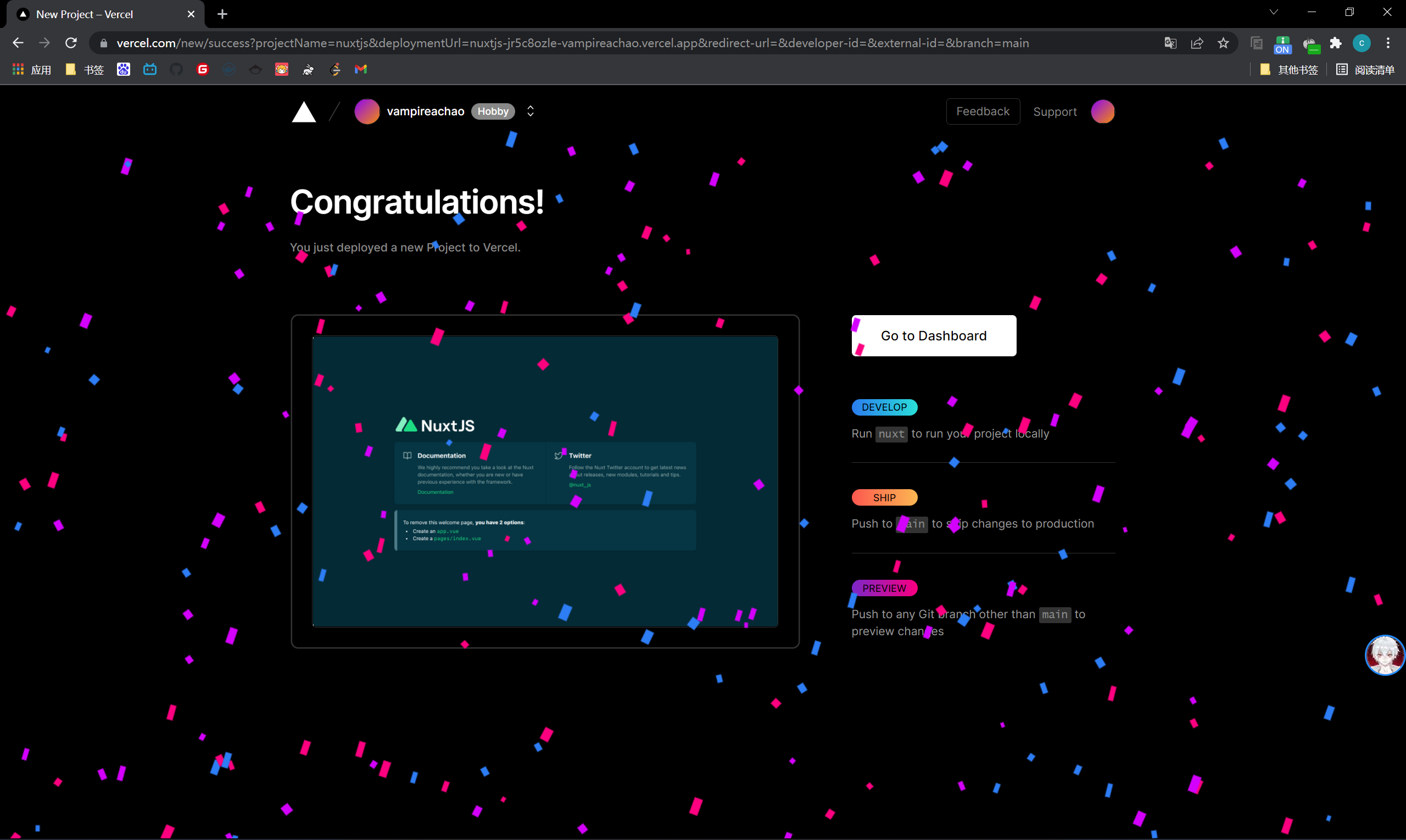Reload the current page
The width and height of the screenshot is (1406, 840).
tap(71, 43)
